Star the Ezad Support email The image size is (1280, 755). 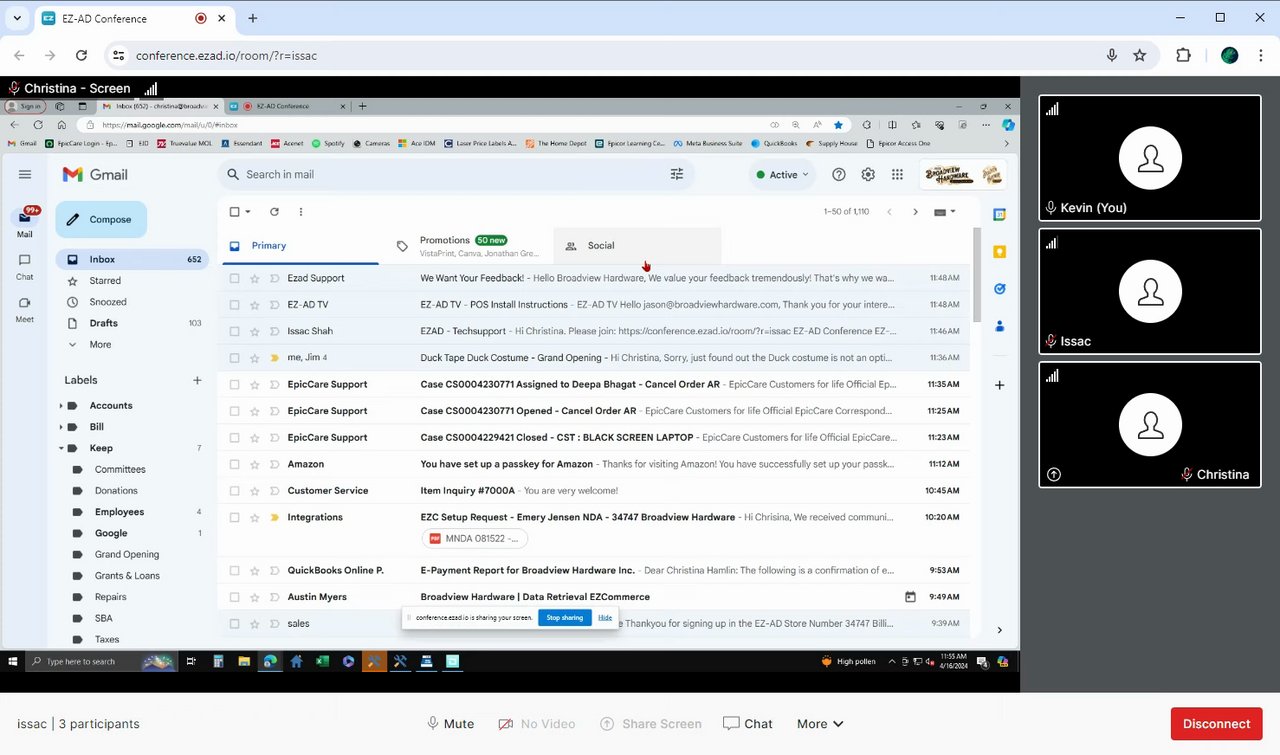pyautogui.click(x=255, y=278)
